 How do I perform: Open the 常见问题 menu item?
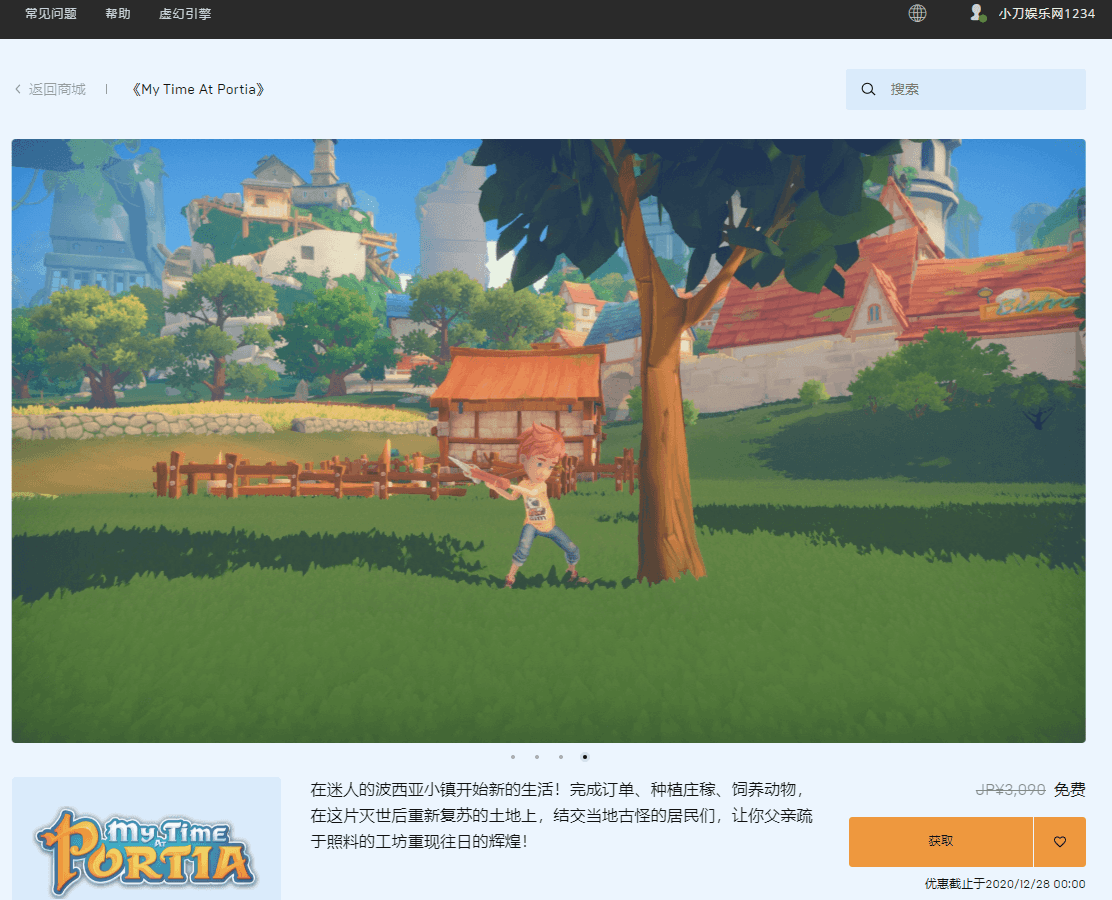[50, 14]
